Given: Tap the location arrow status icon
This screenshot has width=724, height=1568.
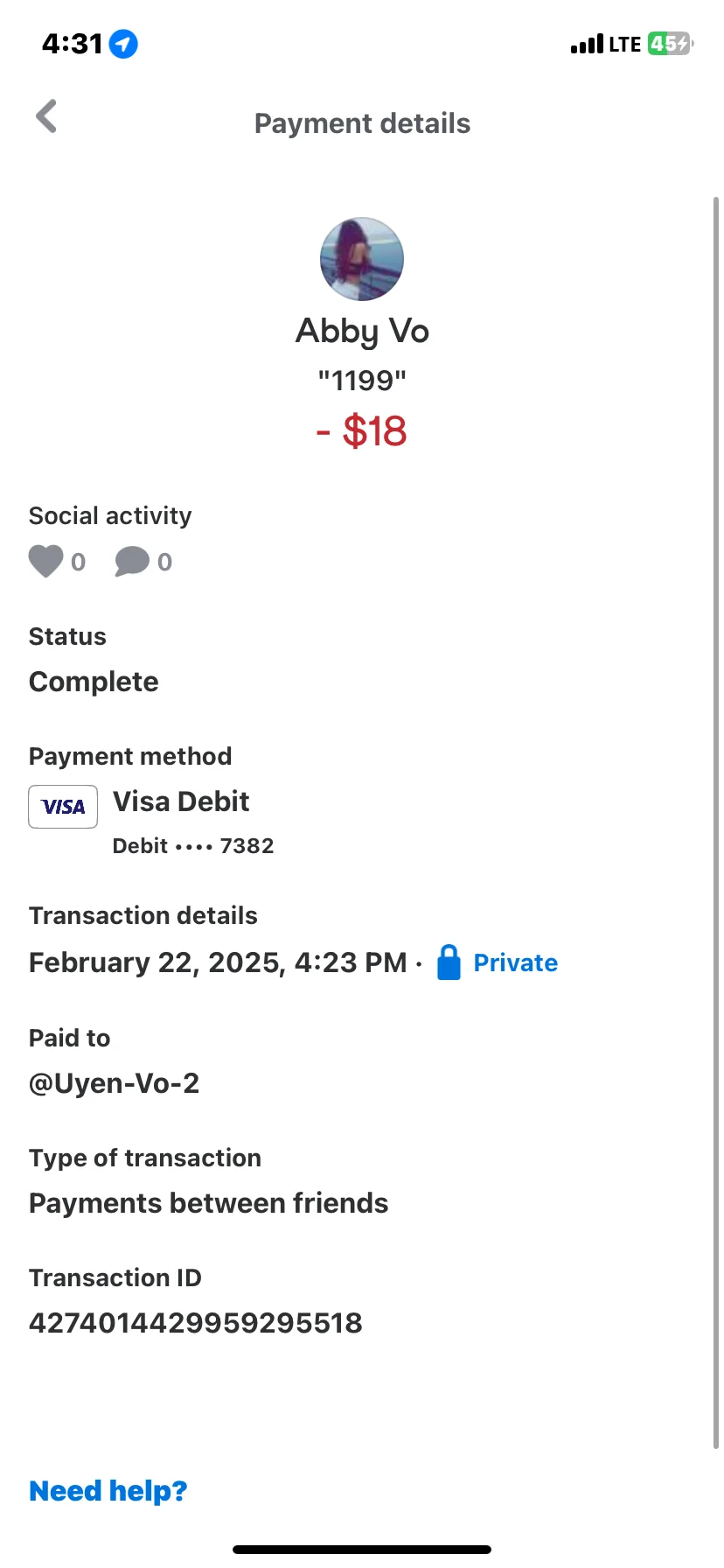Looking at the screenshot, I should (x=123, y=44).
